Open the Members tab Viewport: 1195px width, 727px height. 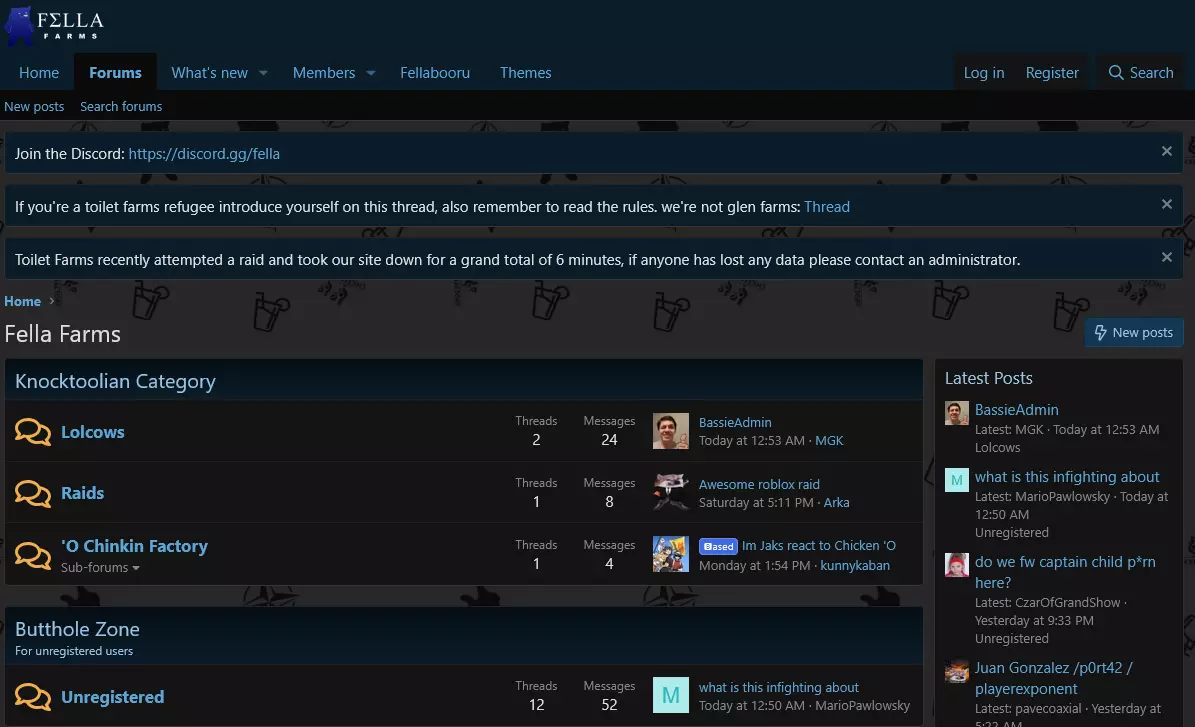[324, 72]
